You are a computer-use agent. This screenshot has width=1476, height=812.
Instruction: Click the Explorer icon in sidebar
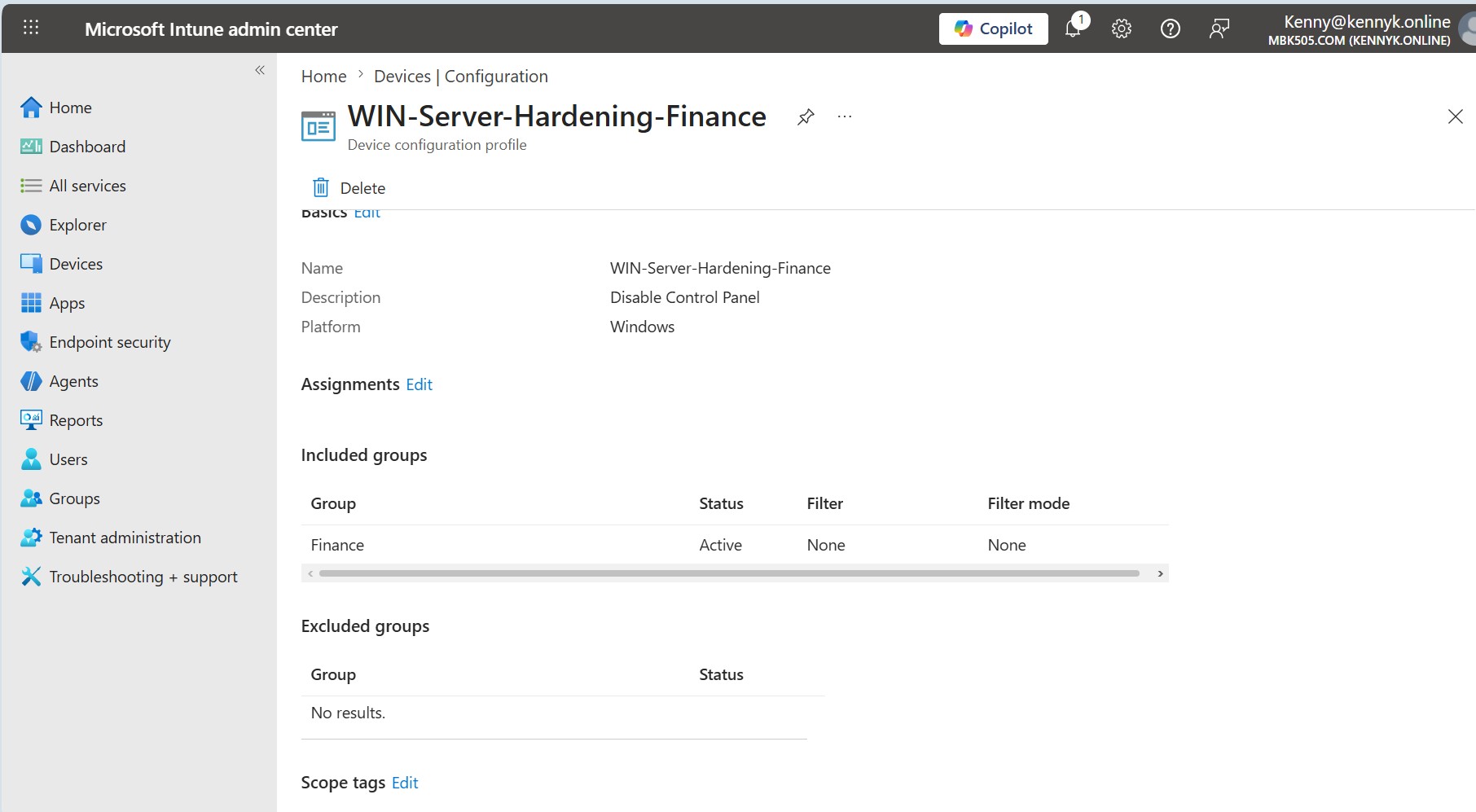(31, 225)
